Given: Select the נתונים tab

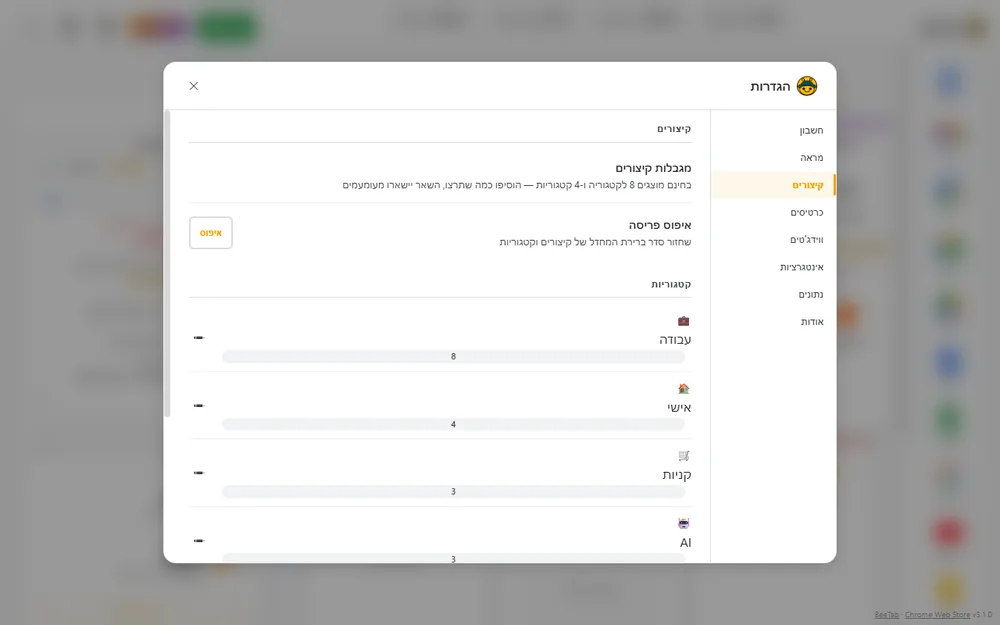Looking at the screenshot, I should [x=773, y=295].
